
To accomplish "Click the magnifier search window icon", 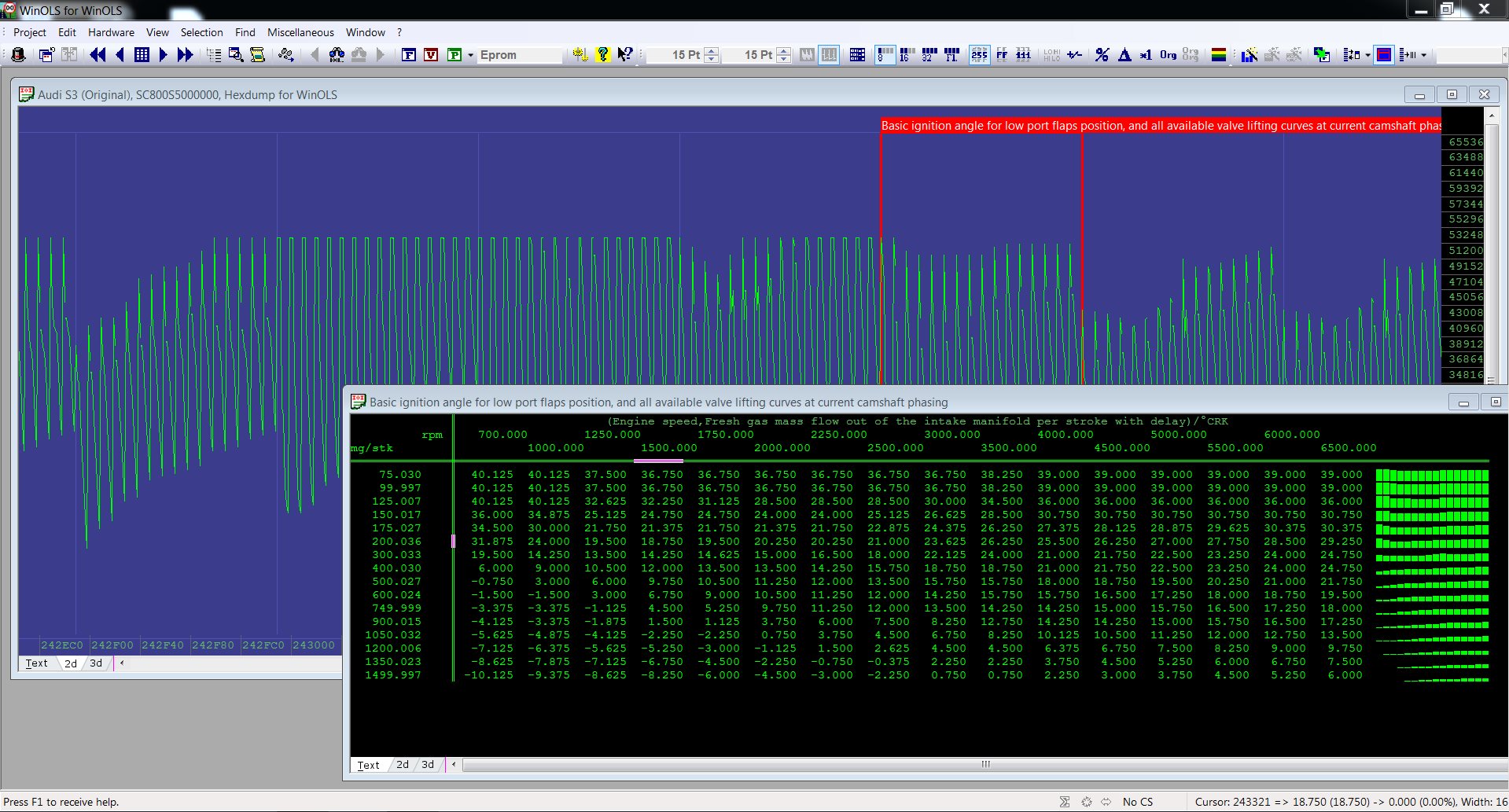I will click(x=235, y=54).
